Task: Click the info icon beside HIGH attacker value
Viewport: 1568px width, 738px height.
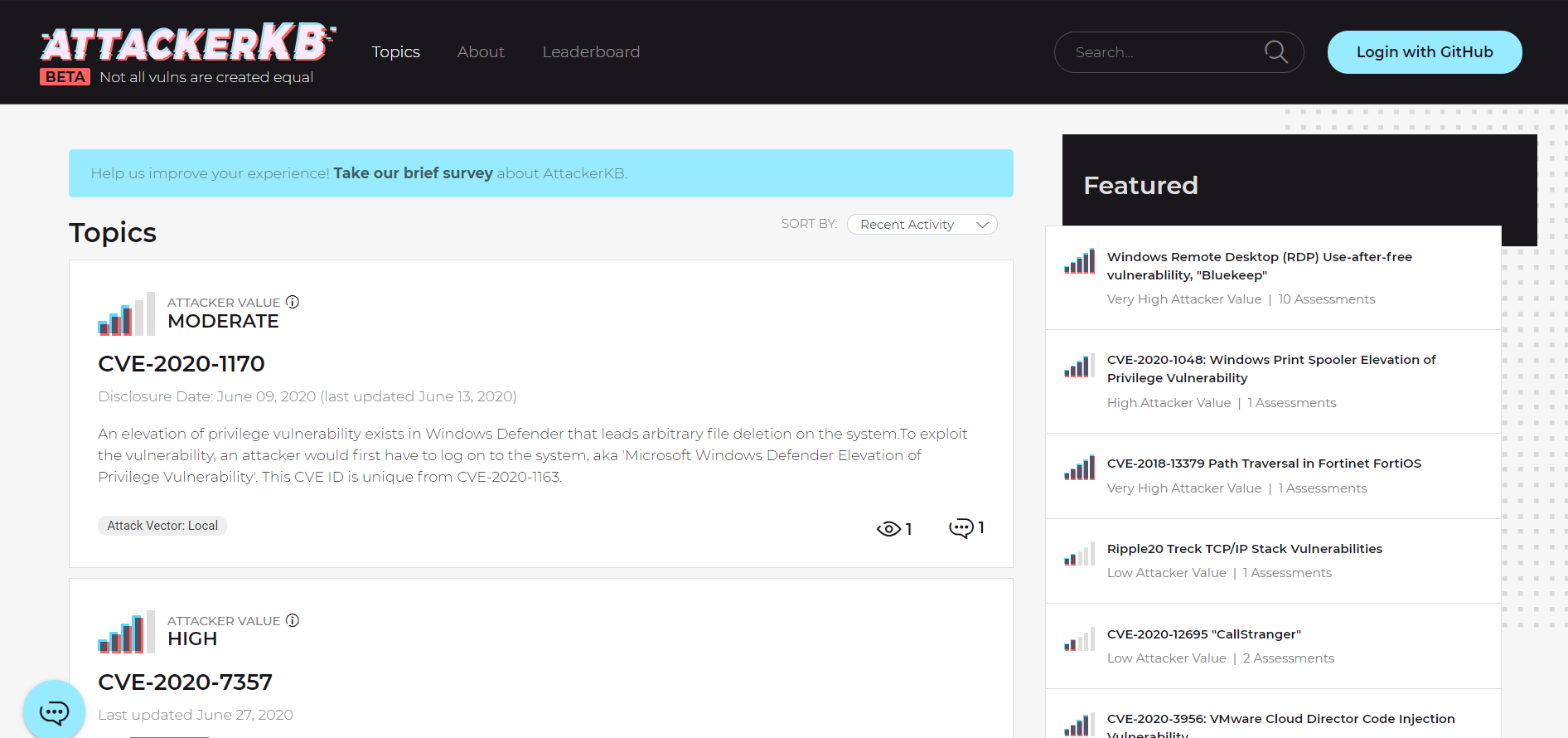Action: coord(293,620)
